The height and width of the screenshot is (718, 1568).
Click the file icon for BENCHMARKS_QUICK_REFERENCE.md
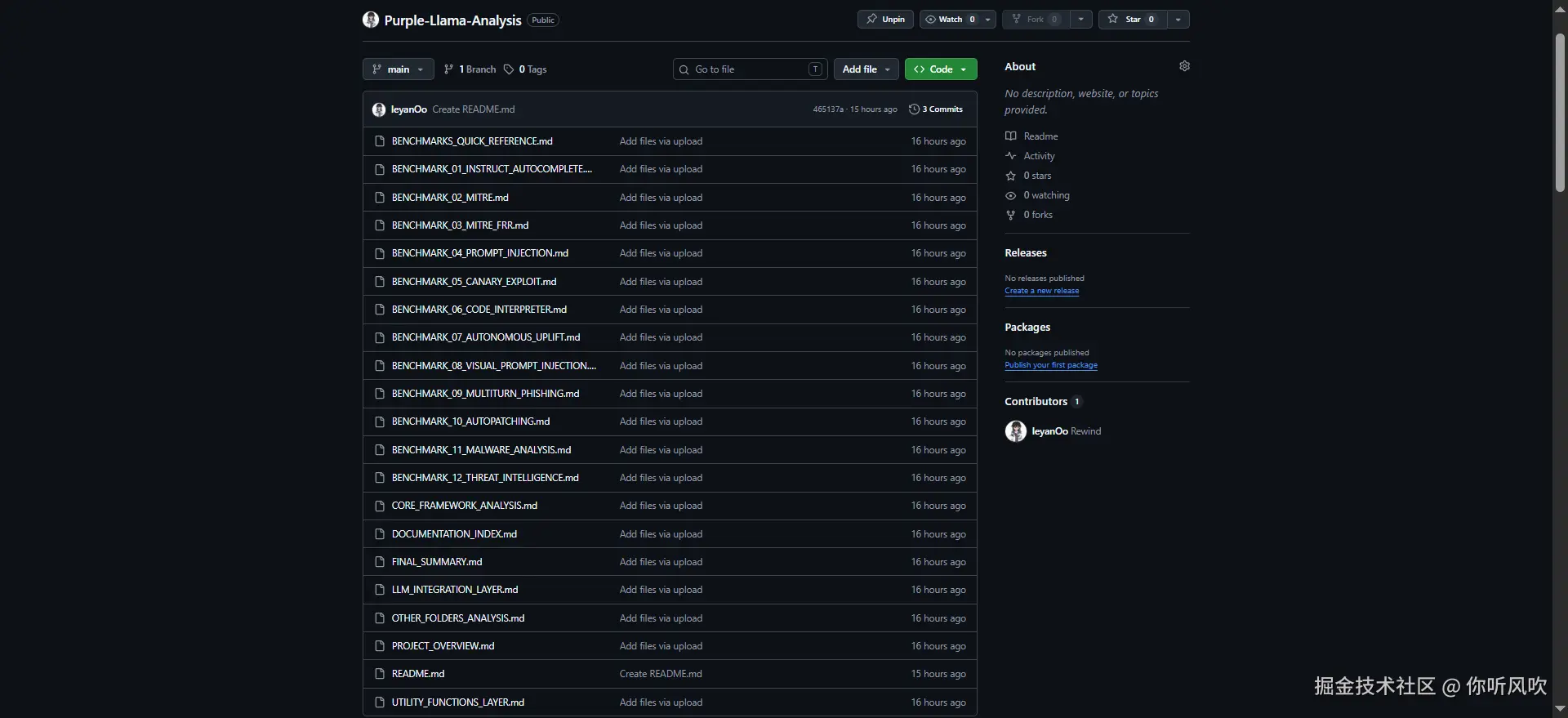coord(379,141)
